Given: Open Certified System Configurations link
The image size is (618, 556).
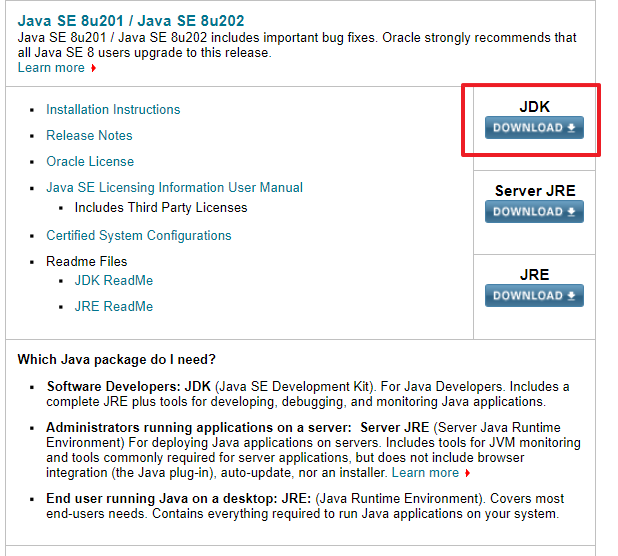Looking at the screenshot, I should [x=139, y=235].
